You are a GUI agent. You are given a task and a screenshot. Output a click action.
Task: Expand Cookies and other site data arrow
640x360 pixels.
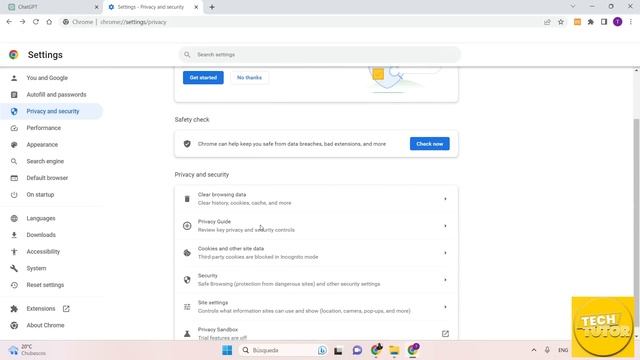pos(445,253)
